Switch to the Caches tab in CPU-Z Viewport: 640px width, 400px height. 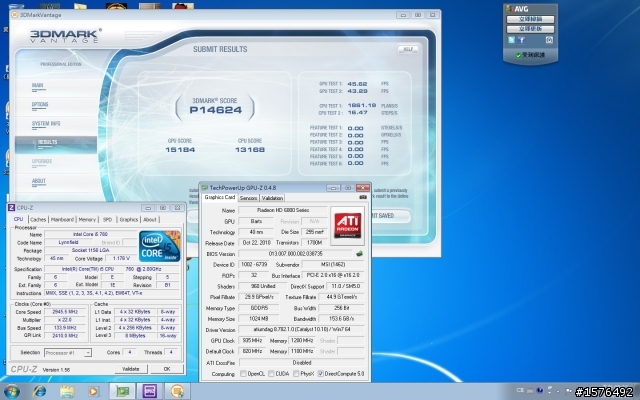(38, 220)
